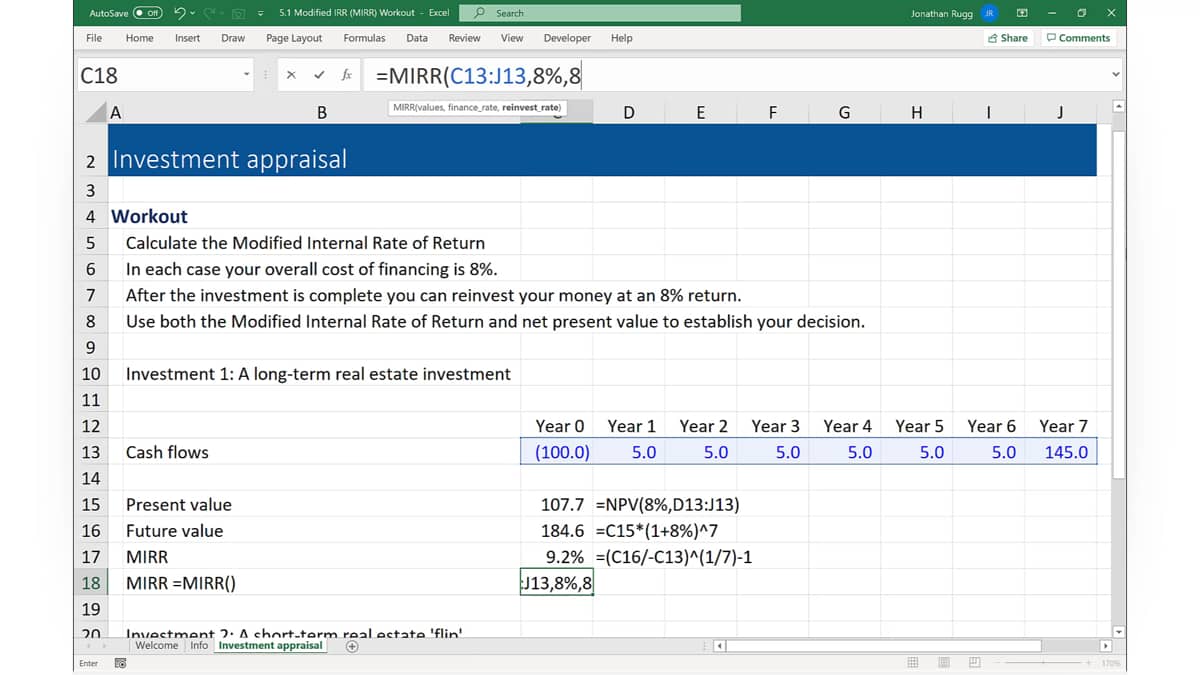Click the horizontal scrollbar left arrow
Image resolution: width=1200 pixels, height=675 pixels.
(x=720, y=646)
